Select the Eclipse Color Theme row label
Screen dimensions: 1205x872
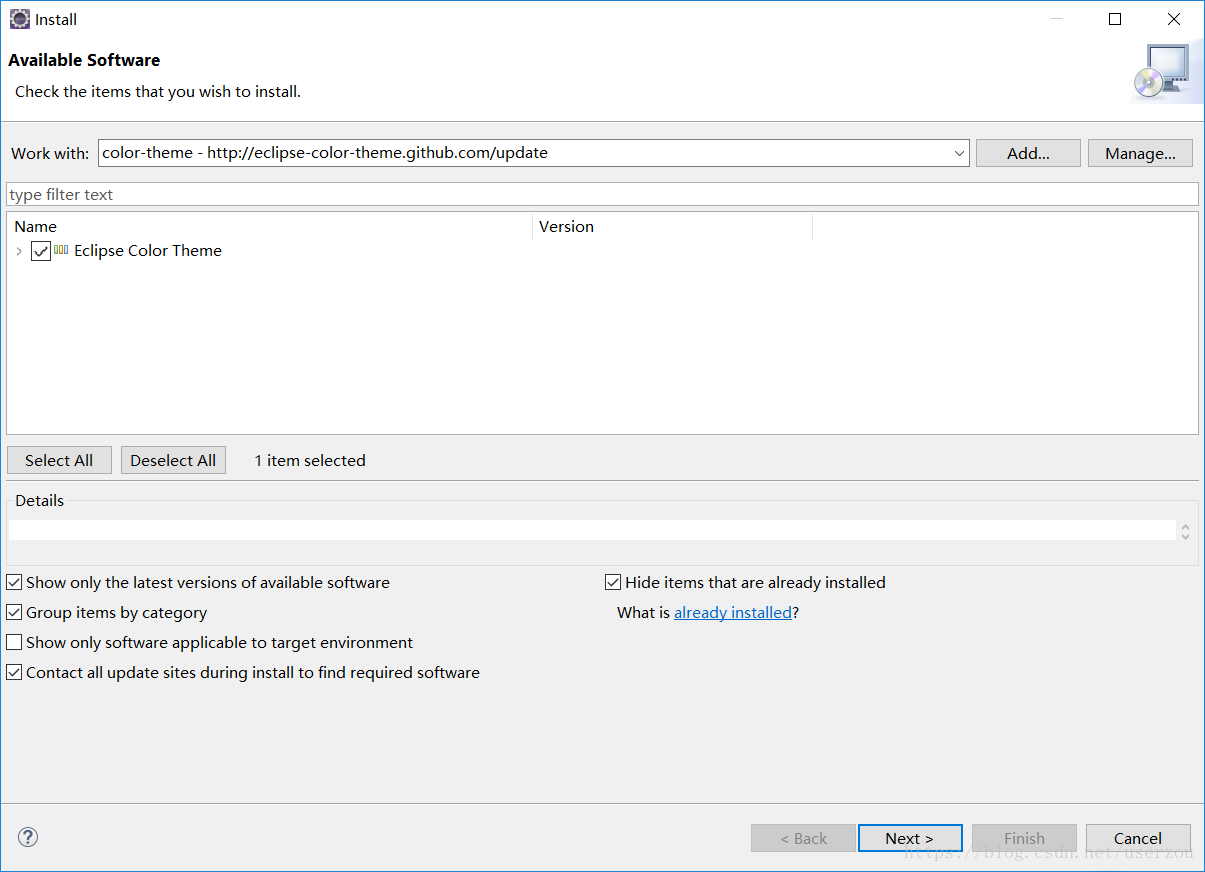[x=148, y=251]
